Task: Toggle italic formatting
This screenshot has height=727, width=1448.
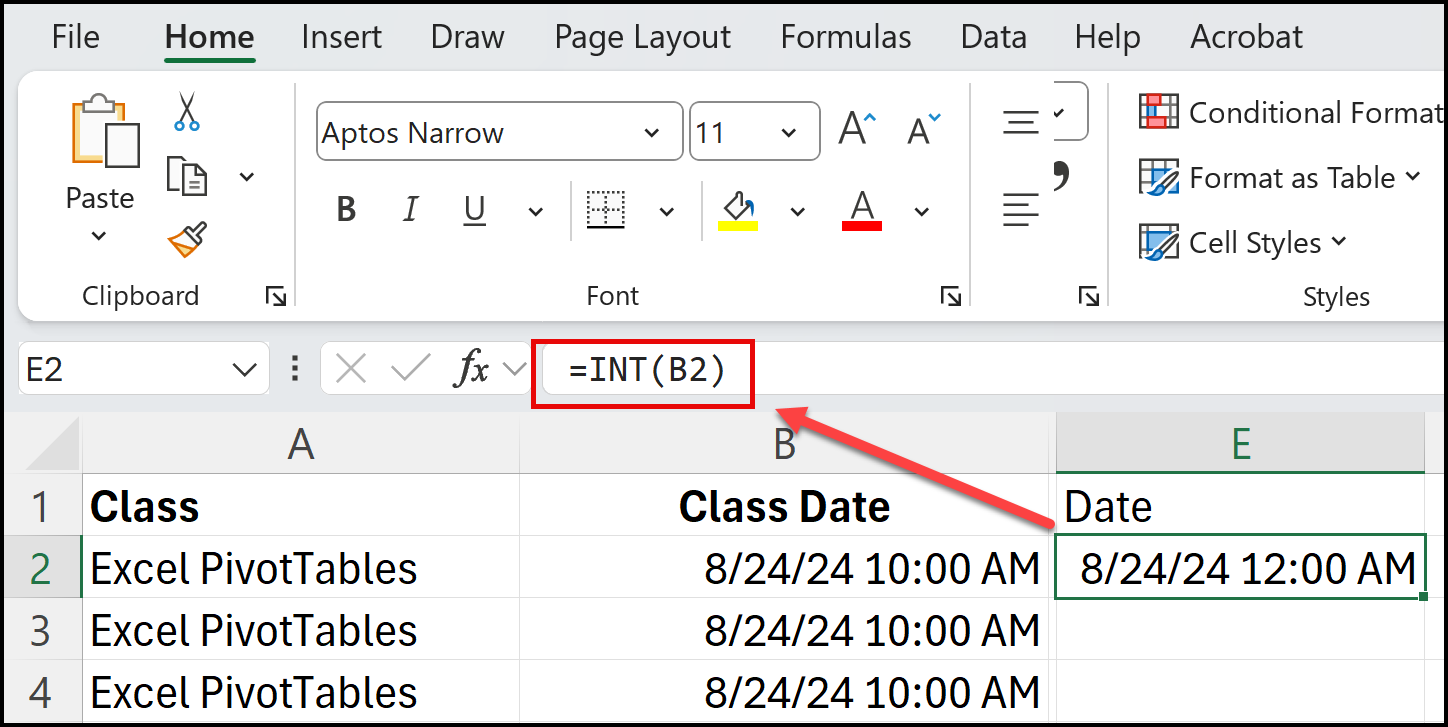Action: coord(410,211)
